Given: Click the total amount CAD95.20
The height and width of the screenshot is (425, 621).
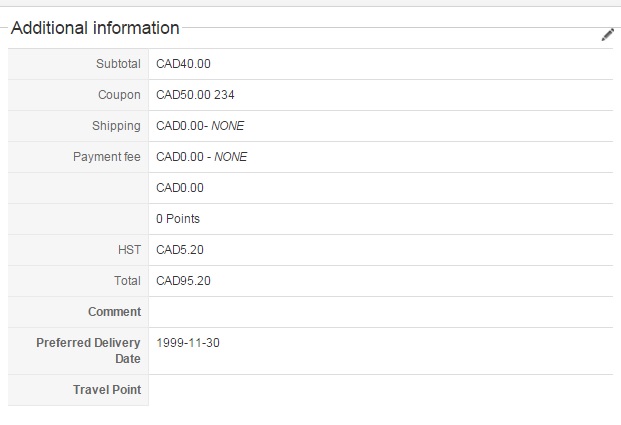Looking at the screenshot, I should tap(183, 281).
